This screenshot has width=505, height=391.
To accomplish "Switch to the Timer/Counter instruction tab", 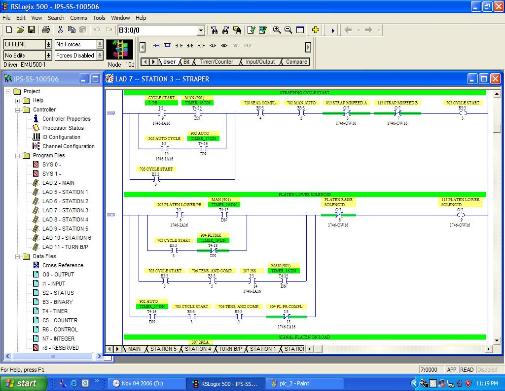I will click(x=216, y=62).
